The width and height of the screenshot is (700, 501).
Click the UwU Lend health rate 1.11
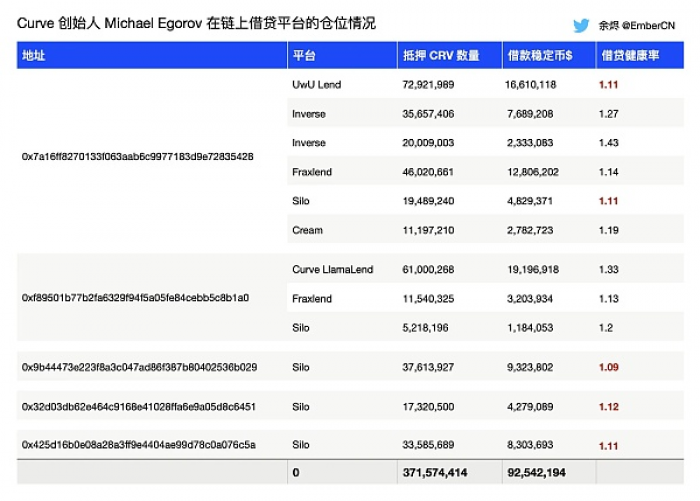pos(608,85)
